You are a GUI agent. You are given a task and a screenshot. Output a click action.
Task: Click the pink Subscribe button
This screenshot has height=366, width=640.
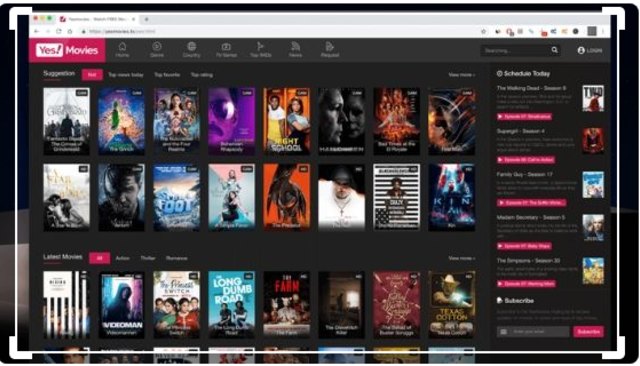click(588, 331)
